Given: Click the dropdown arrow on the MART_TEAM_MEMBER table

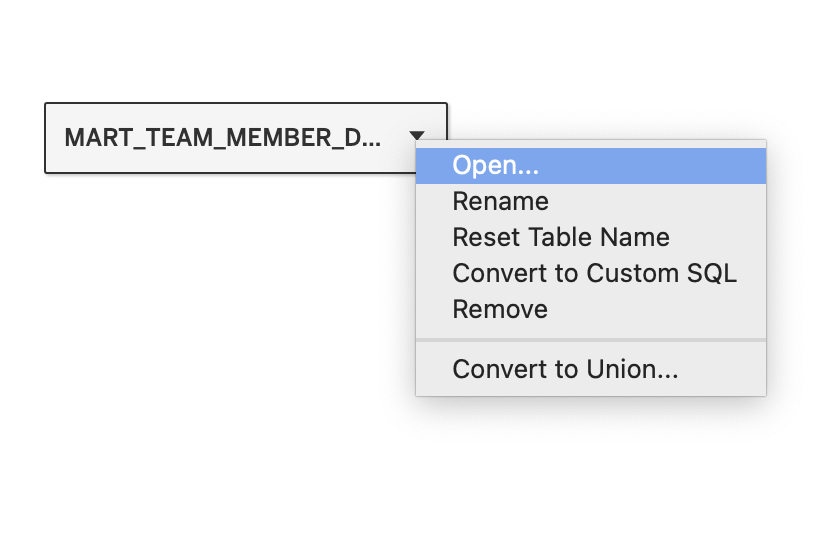Looking at the screenshot, I should 417,136.
